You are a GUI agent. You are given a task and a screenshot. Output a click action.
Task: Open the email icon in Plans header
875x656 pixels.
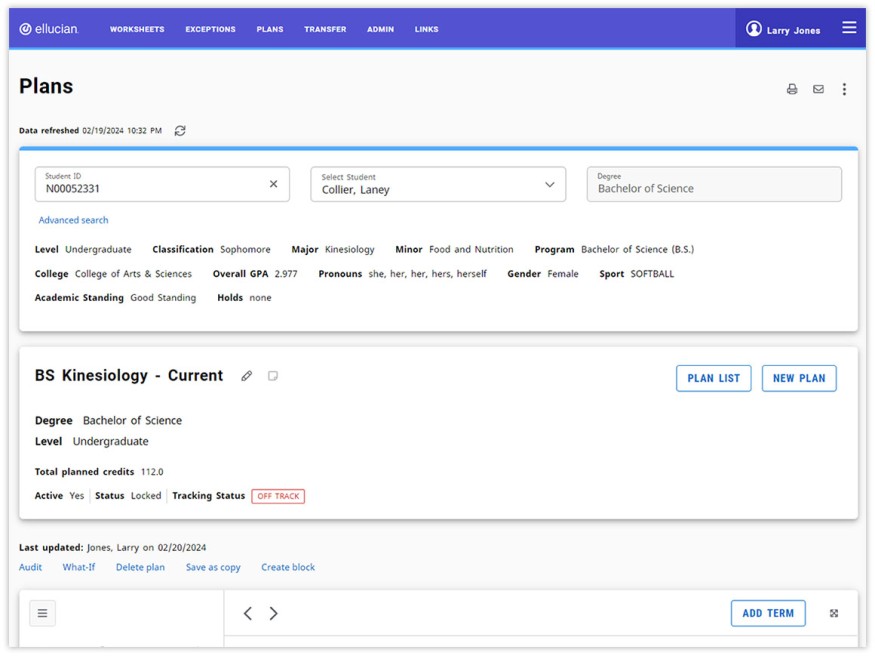(818, 89)
